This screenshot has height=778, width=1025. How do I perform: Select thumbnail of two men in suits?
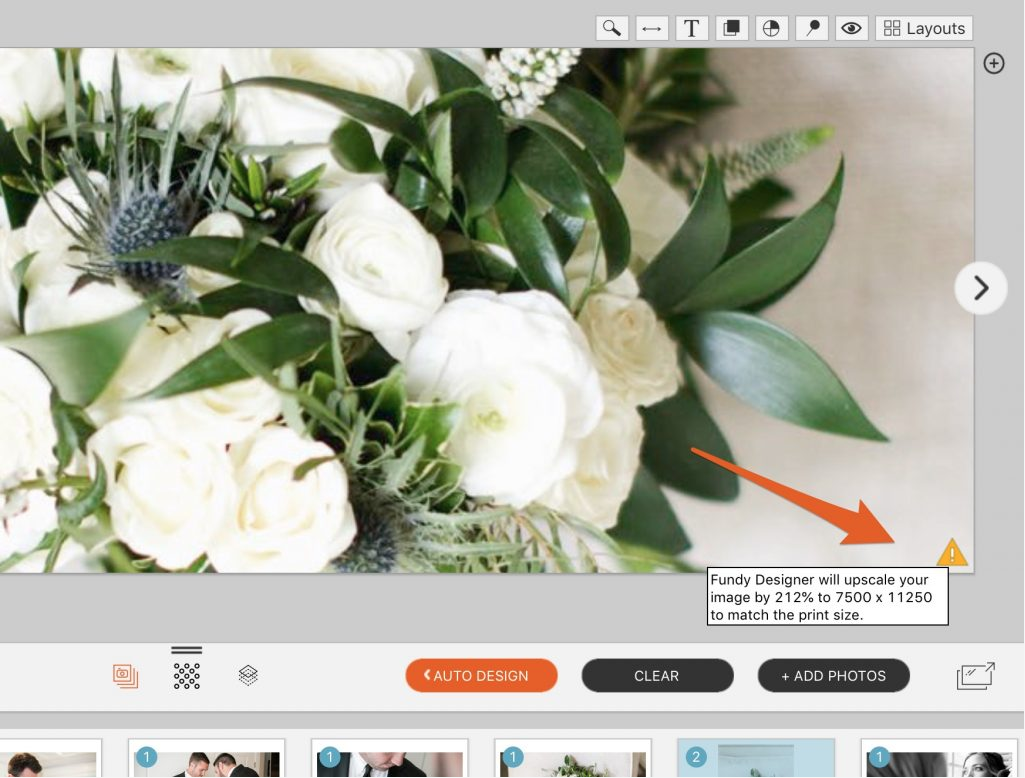click(207, 758)
